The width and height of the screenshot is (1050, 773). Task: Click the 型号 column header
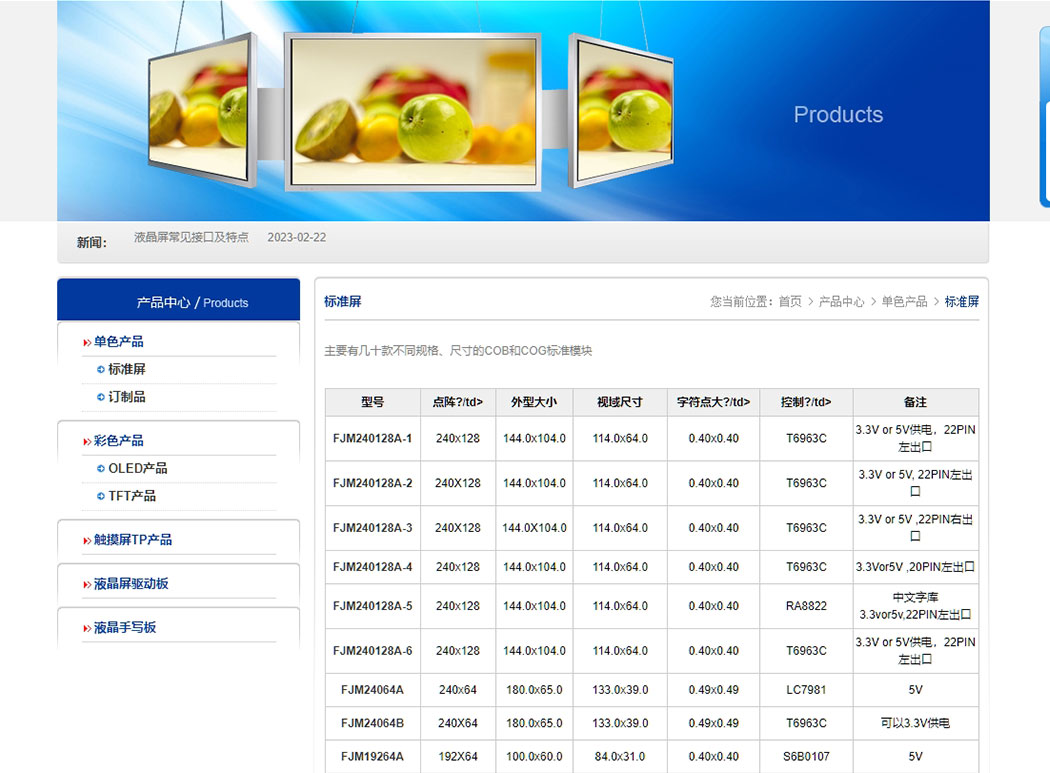point(372,402)
